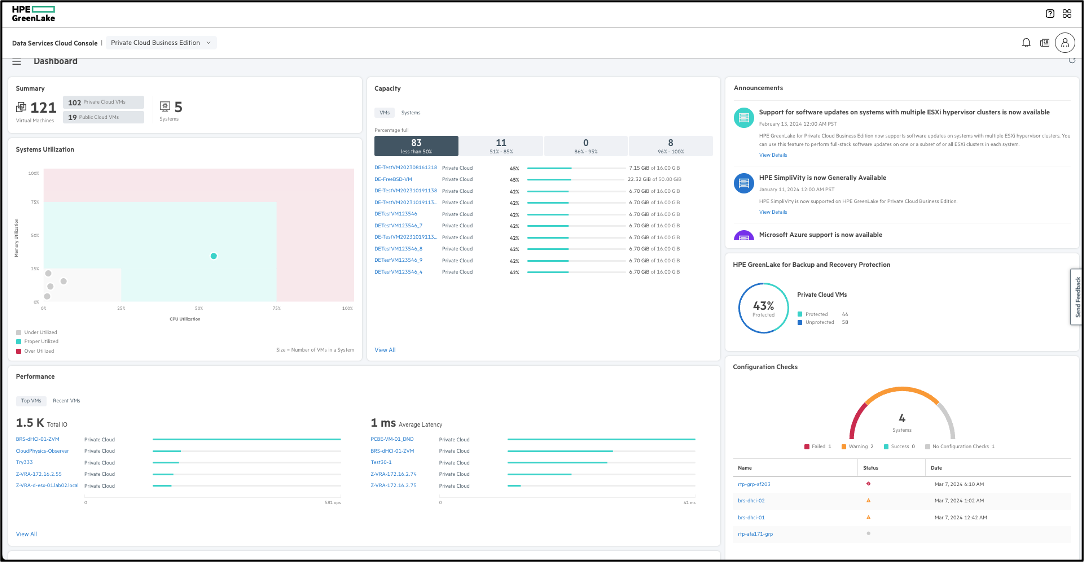Click the user profile avatar icon
The height and width of the screenshot is (562, 1084).
pos(1065,43)
